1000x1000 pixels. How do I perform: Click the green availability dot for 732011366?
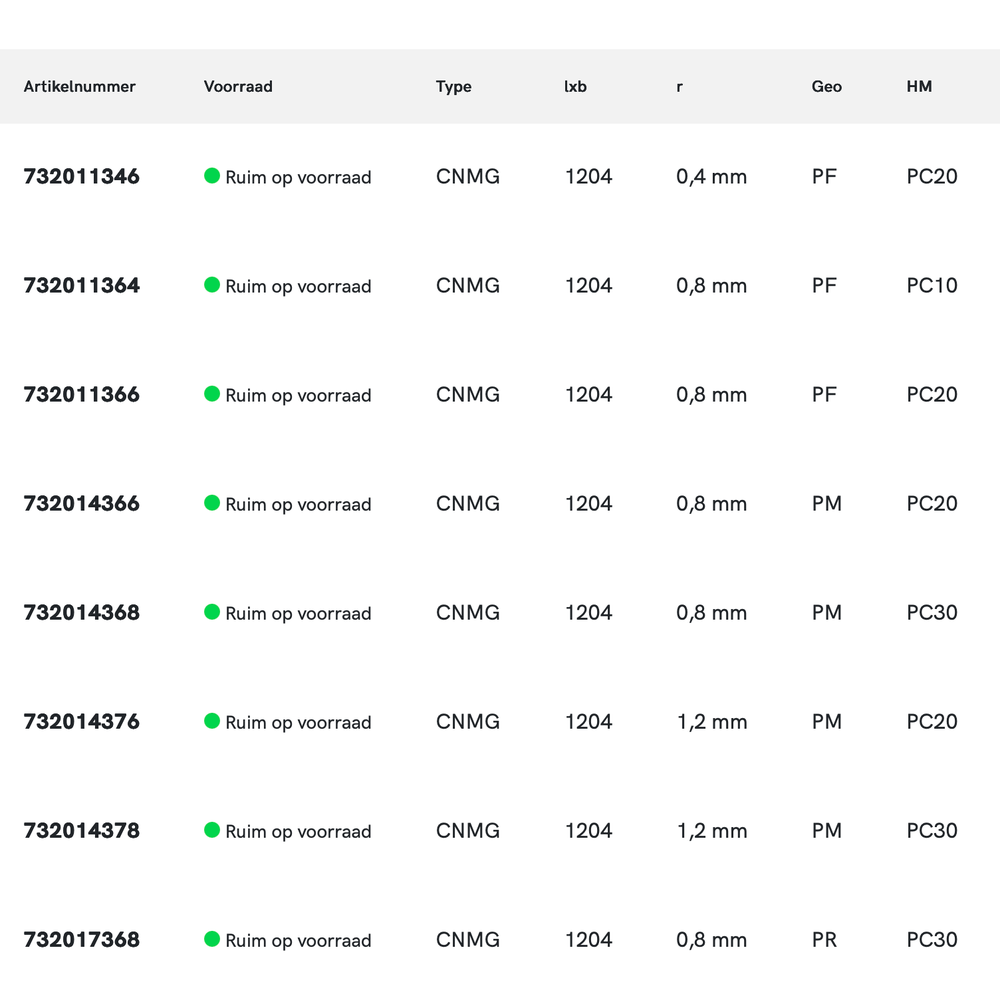coord(212,394)
